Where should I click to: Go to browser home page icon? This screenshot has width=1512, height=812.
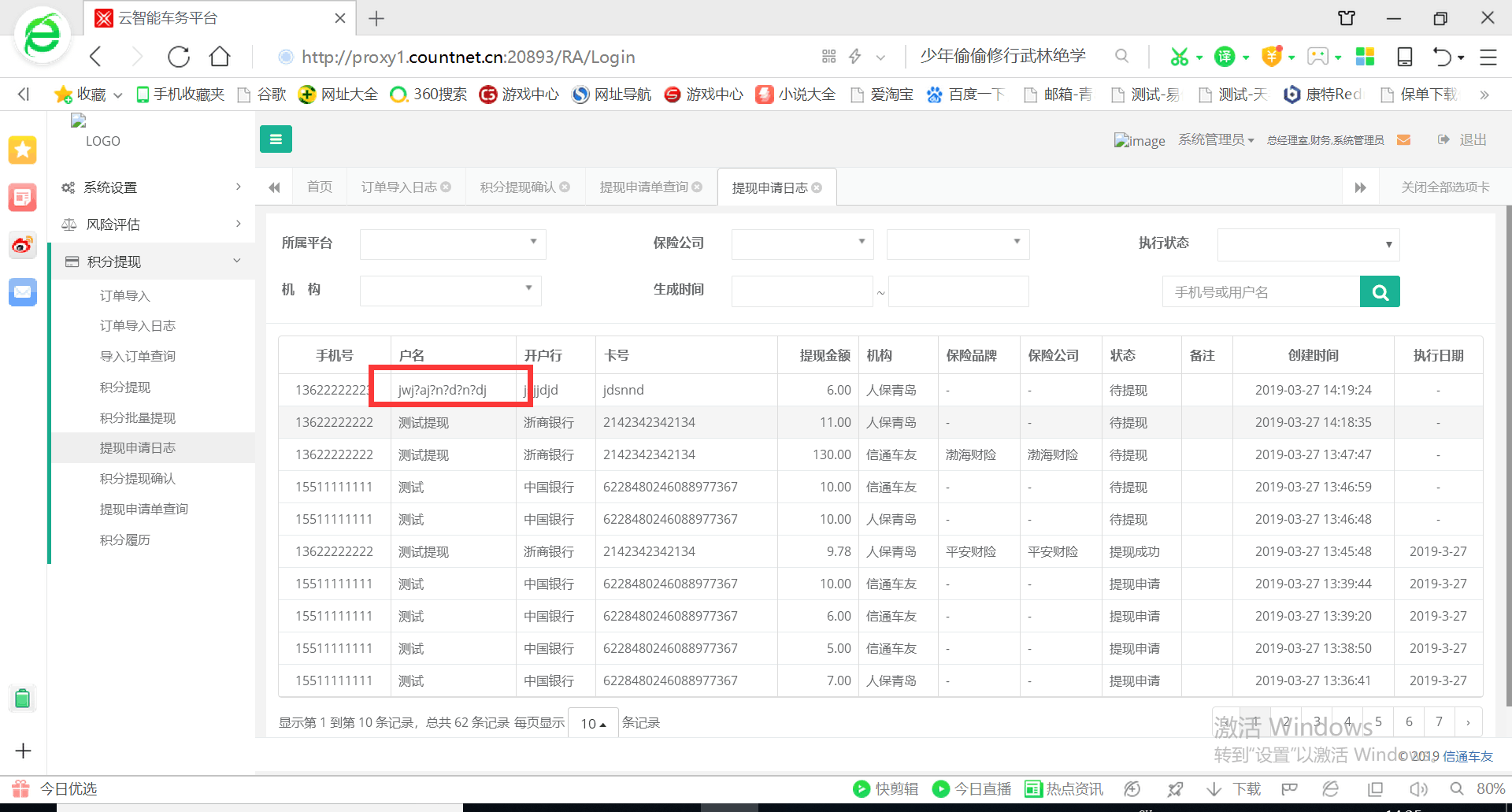(220, 57)
